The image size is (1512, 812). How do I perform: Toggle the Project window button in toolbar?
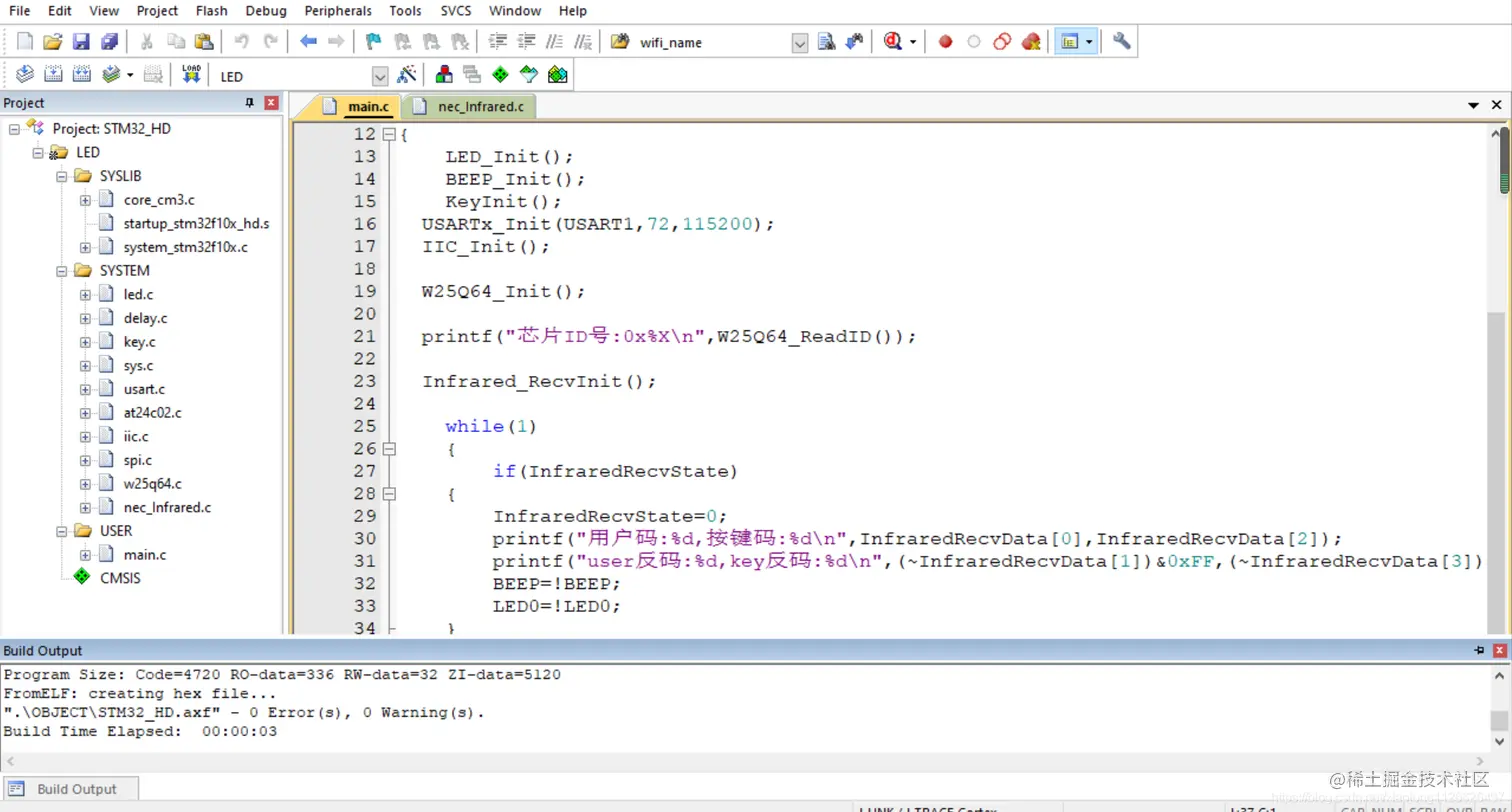tap(1069, 42)
